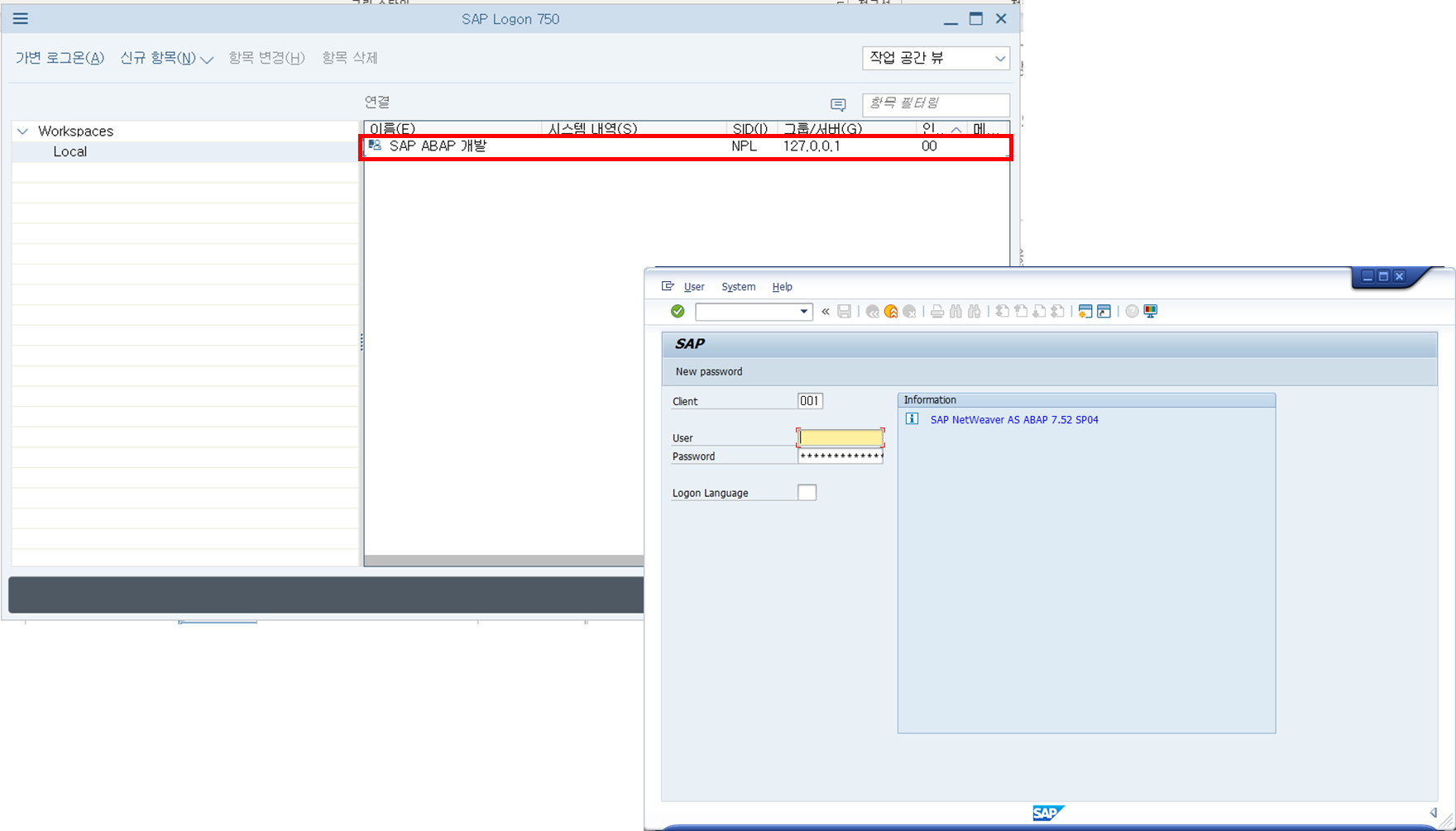
Task: Click into the Client field showing 001
Action: (x=810, y=401)
